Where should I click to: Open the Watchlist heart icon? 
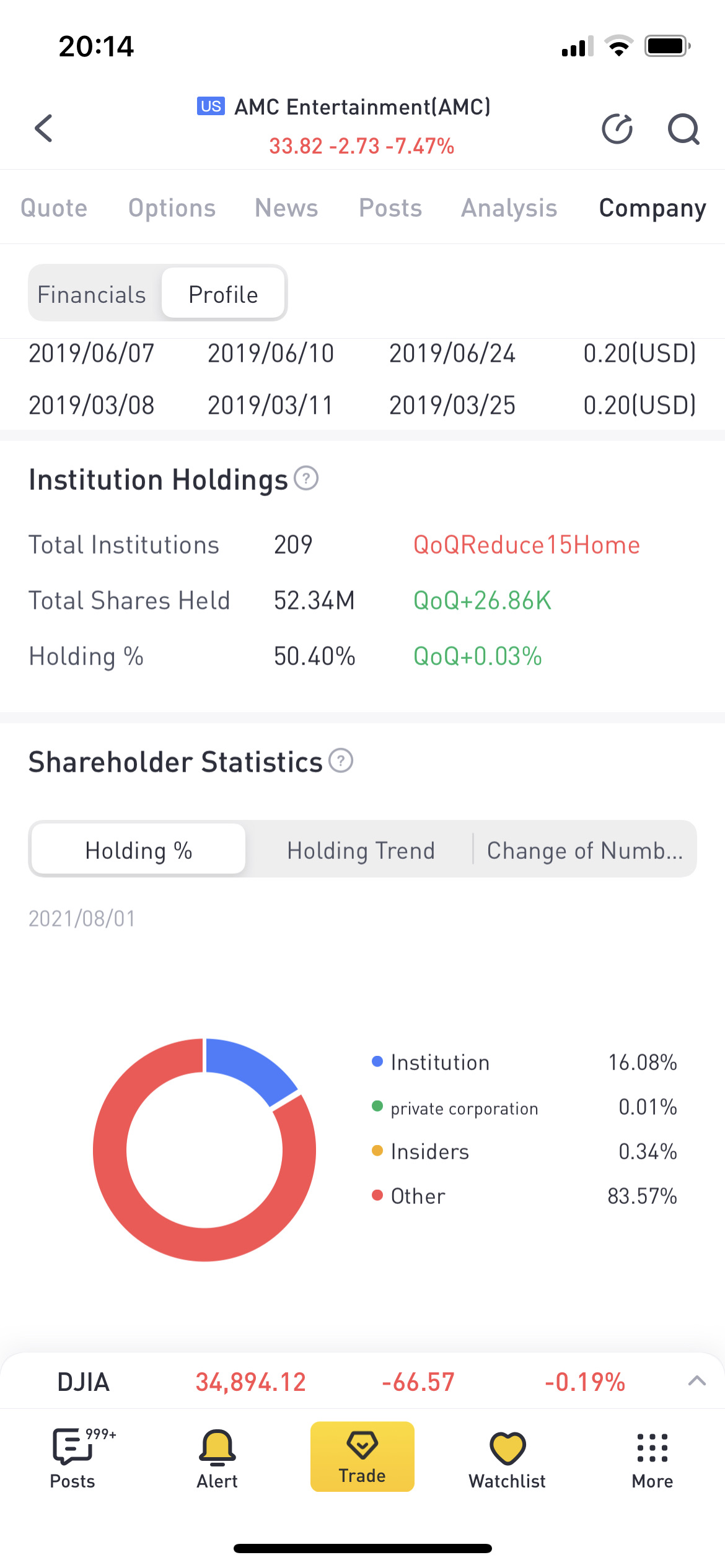click(x=507, y=1457)
